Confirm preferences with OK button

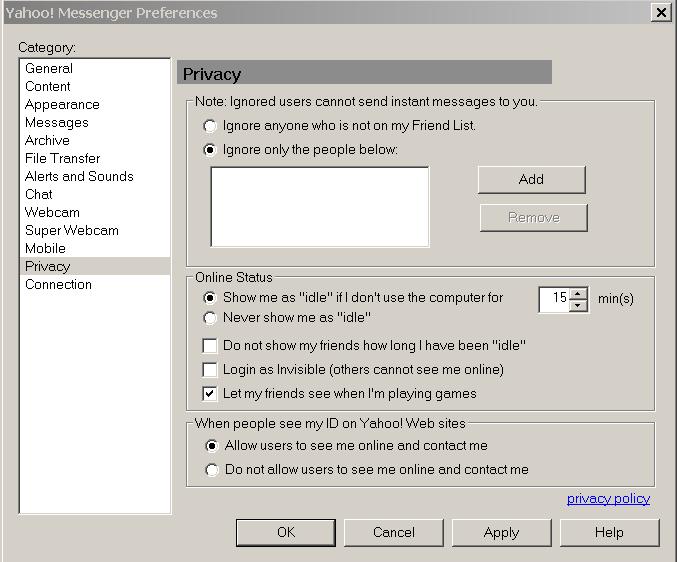[x=286, y=532]
